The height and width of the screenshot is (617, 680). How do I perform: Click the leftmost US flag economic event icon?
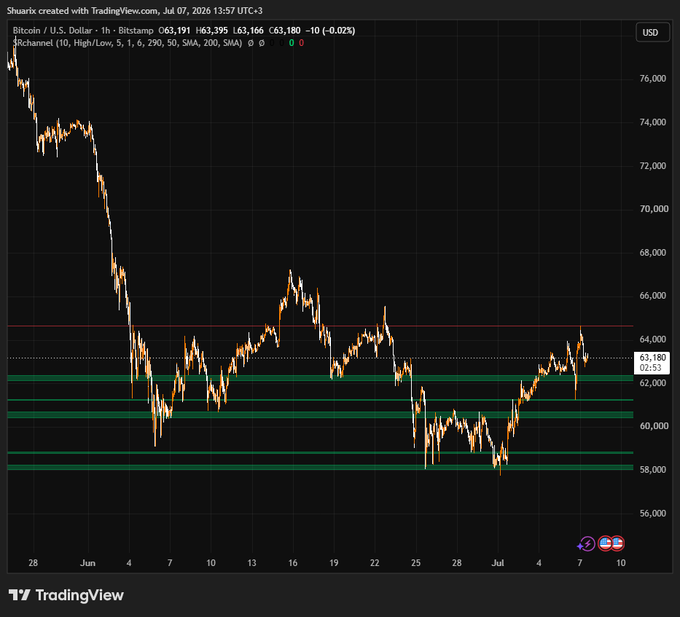click(605, 543)
